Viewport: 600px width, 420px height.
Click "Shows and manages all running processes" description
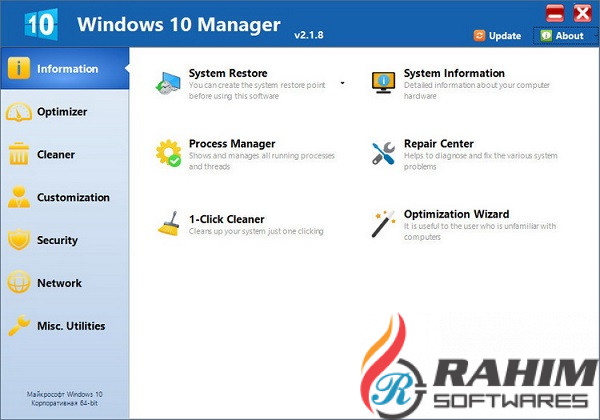point(262,161)
